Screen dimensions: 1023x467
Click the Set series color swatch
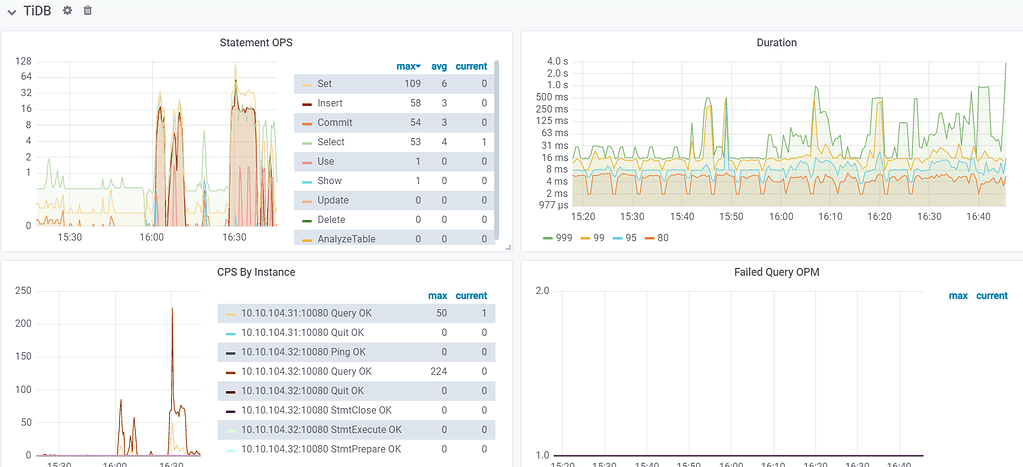[307, 84]
